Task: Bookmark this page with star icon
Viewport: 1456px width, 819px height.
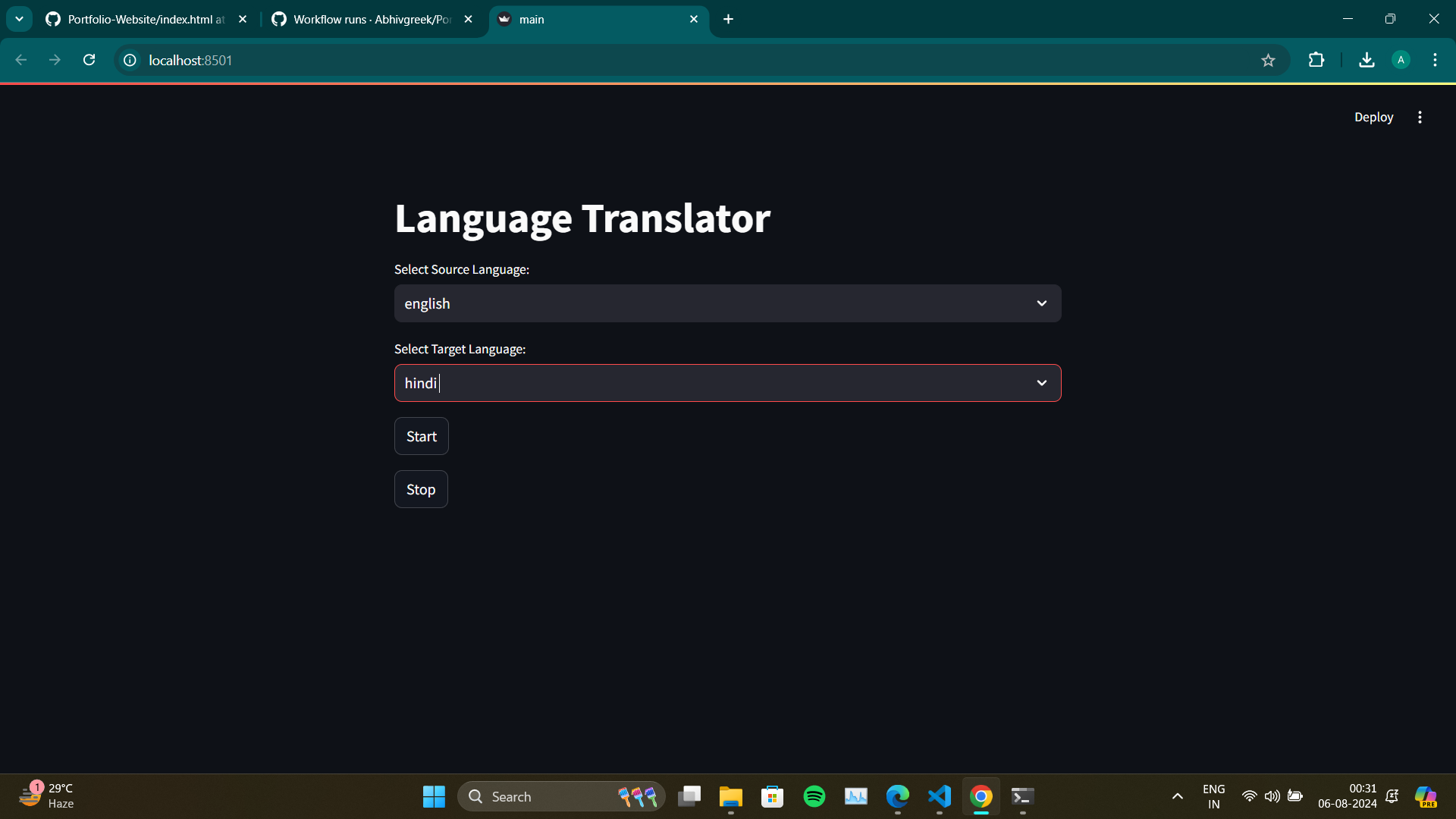Action: tap(1268, 60)
